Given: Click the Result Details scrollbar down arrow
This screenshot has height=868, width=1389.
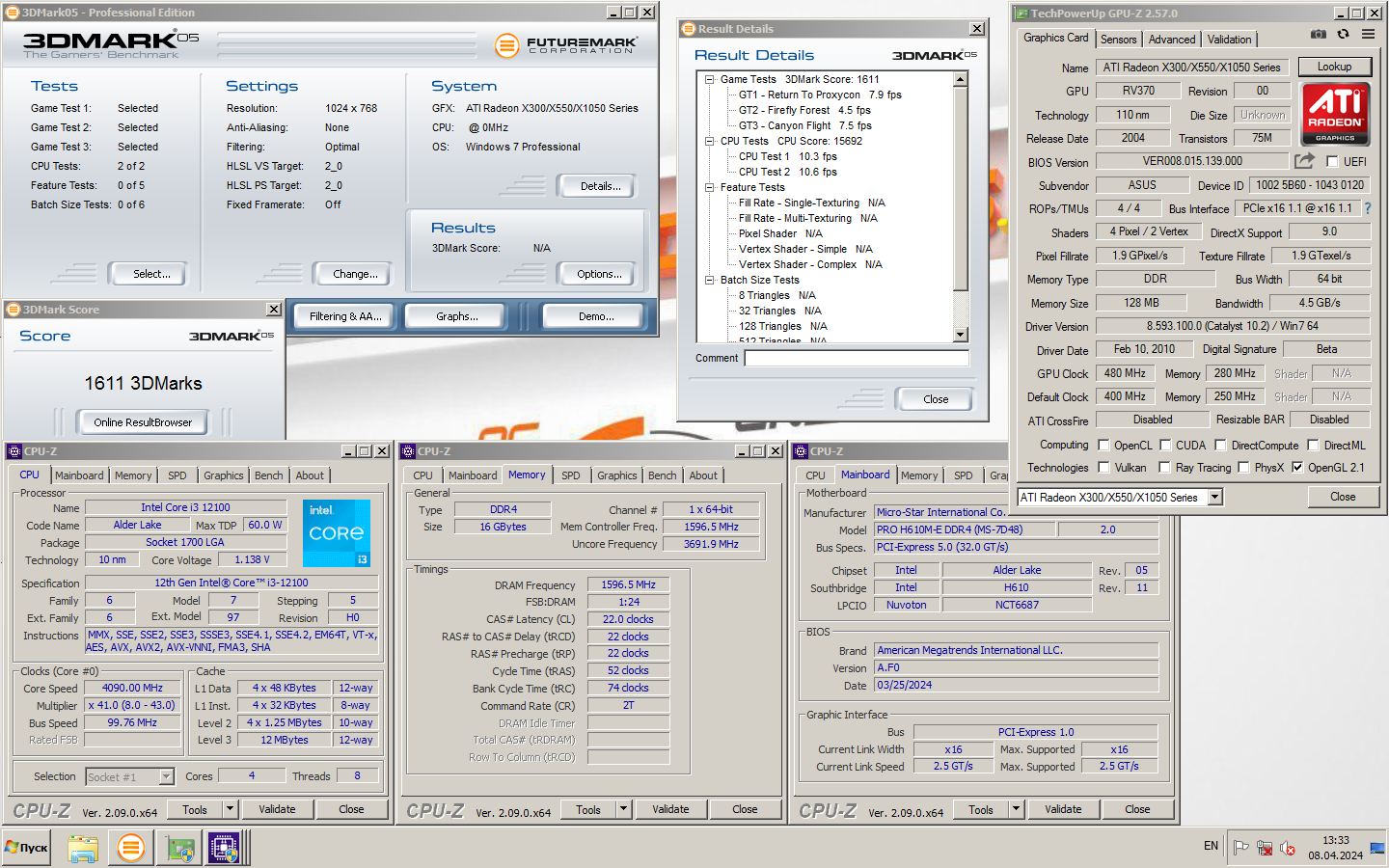Looking at the screenshot, I should click(960, 335).
